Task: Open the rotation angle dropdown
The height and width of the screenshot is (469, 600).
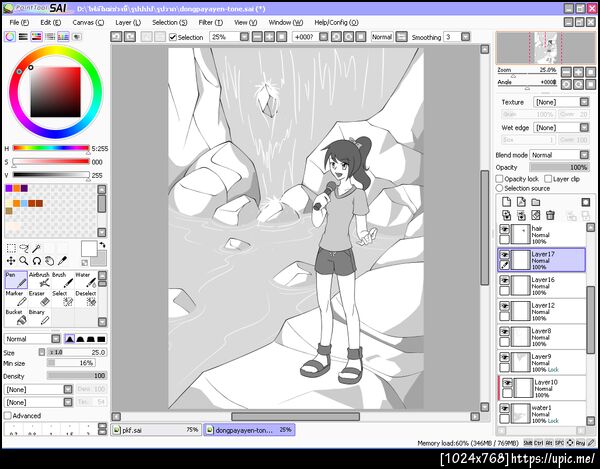Action: pyautogui.click(x=323, y=37)
